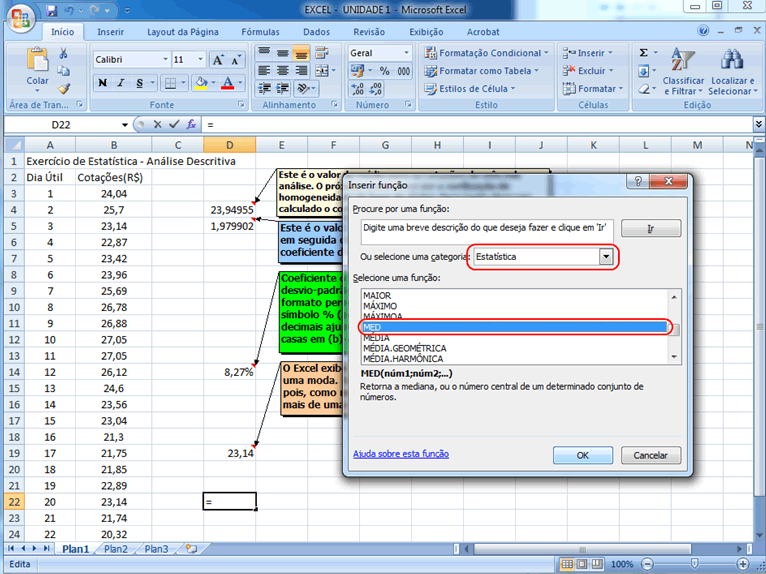
Task: Click the Office button logo
Action: [22, 17]
